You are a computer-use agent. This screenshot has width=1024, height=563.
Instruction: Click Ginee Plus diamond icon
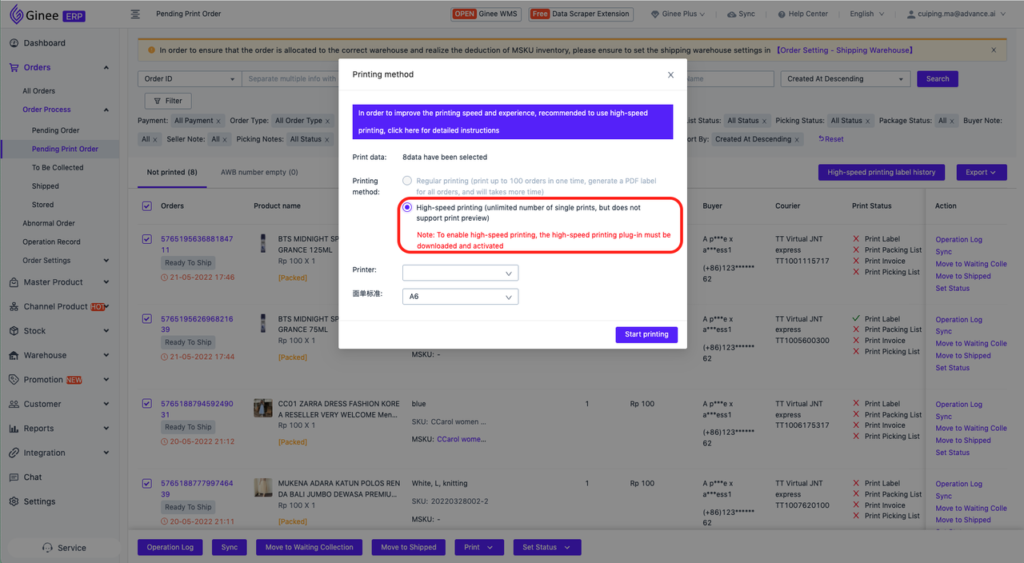(x=655, y=14)
